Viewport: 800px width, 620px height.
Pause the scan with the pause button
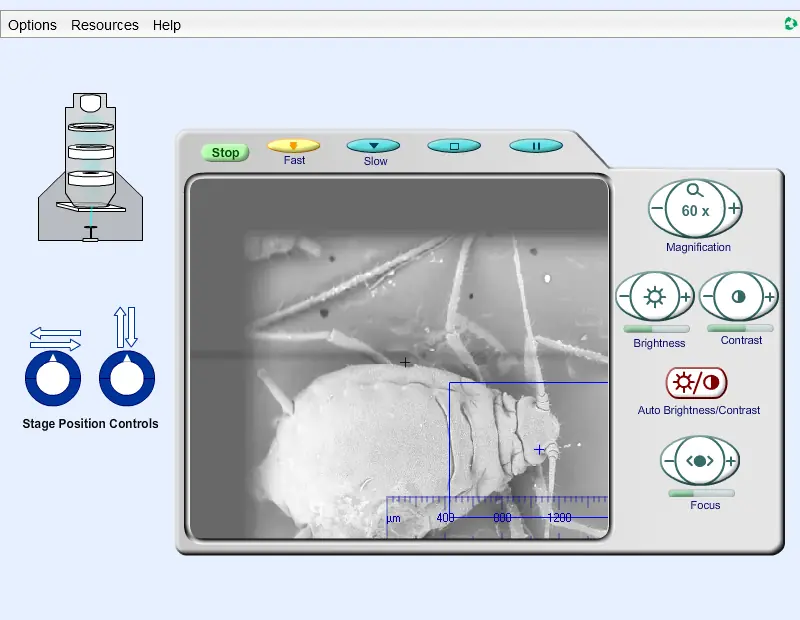tap(536, 146)
